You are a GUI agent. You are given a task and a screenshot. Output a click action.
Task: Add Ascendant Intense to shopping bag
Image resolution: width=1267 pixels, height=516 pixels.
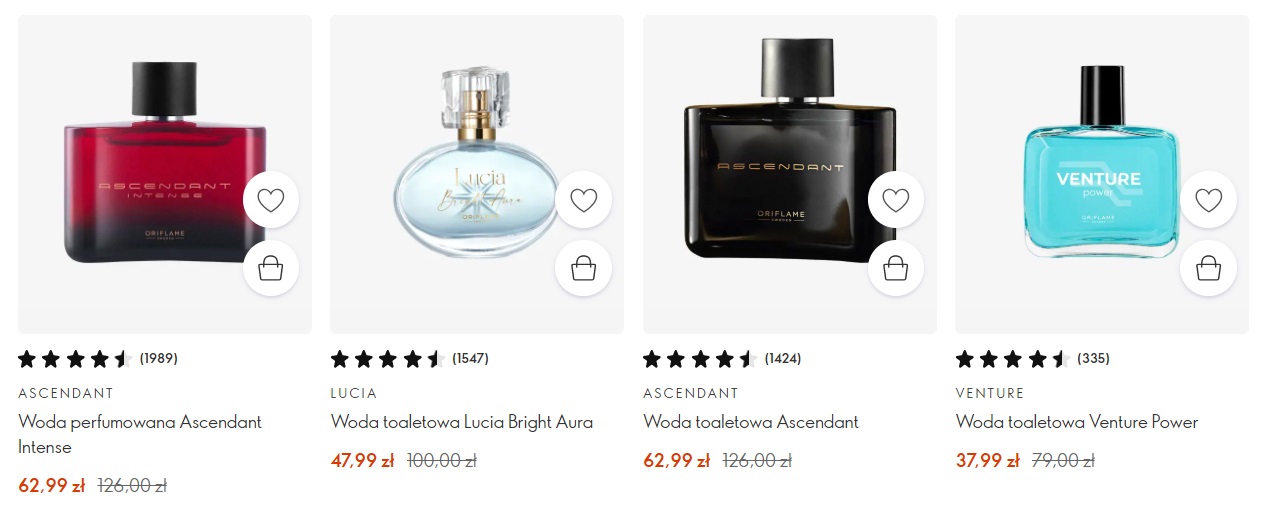(x=271, y=268)
